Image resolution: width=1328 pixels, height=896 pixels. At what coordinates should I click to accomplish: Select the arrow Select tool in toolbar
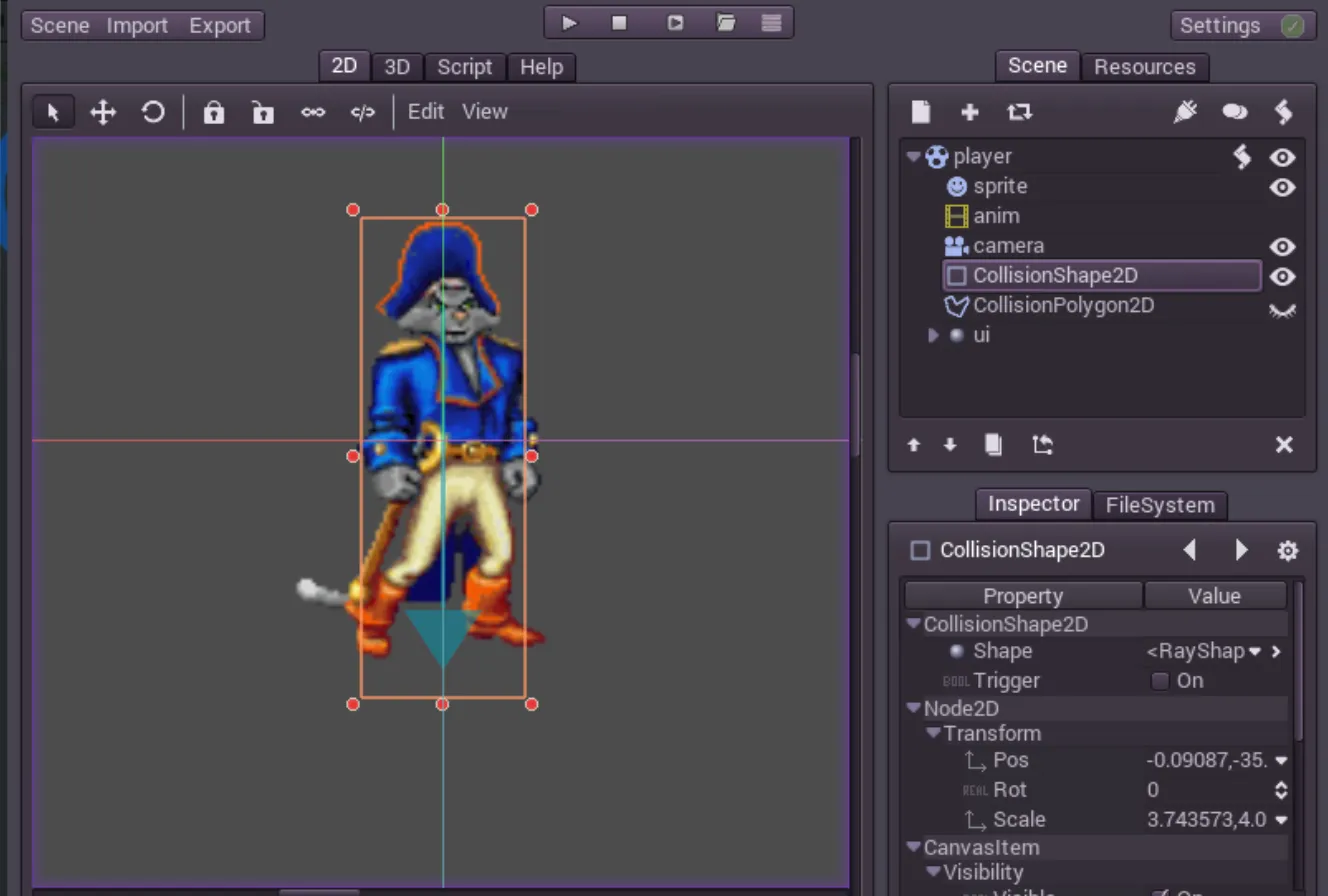[53, 112]
